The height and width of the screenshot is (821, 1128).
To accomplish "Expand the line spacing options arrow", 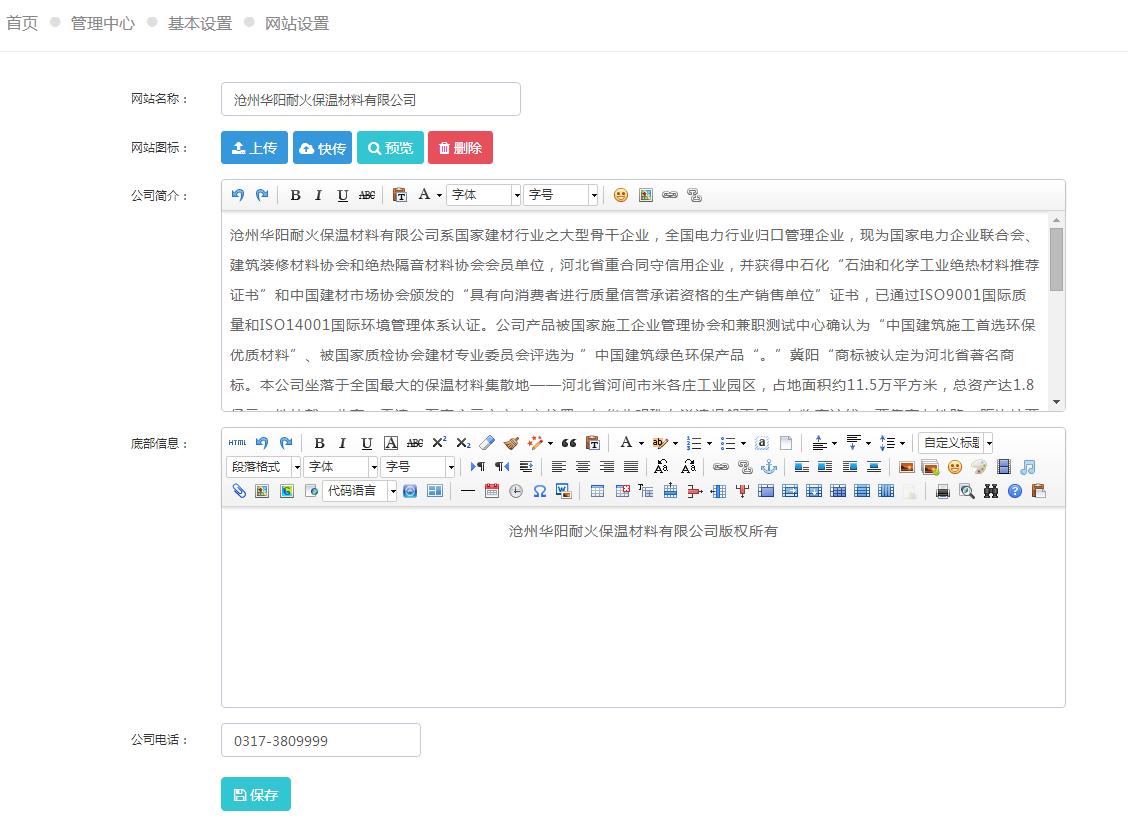I will coord(902,443).
